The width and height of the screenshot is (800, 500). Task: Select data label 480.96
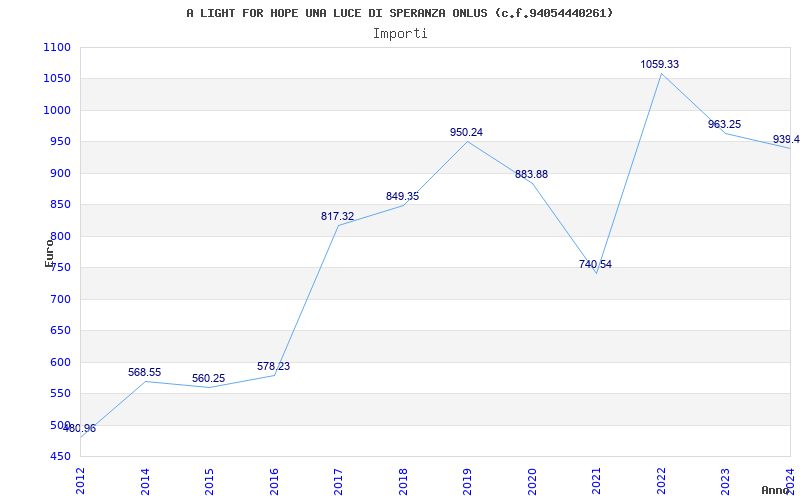(x=80, y=429)
